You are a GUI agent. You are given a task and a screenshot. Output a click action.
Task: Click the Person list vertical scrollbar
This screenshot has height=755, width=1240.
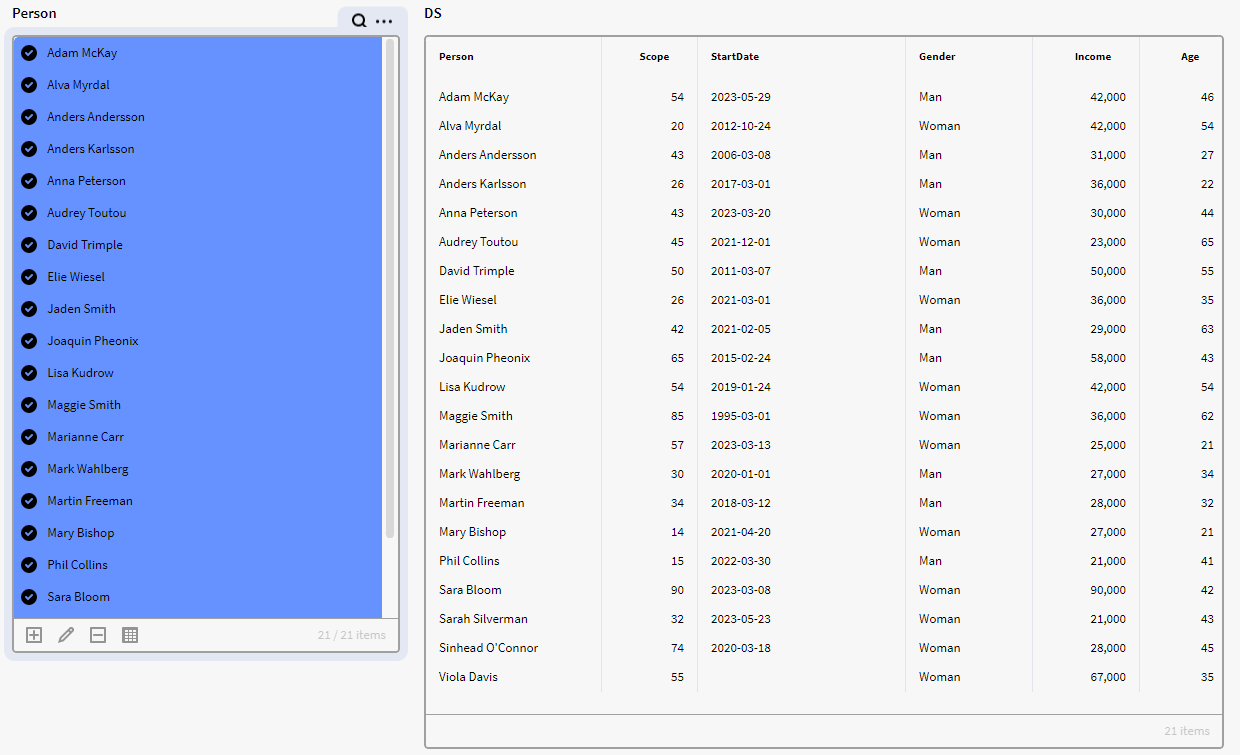point(390,290)
